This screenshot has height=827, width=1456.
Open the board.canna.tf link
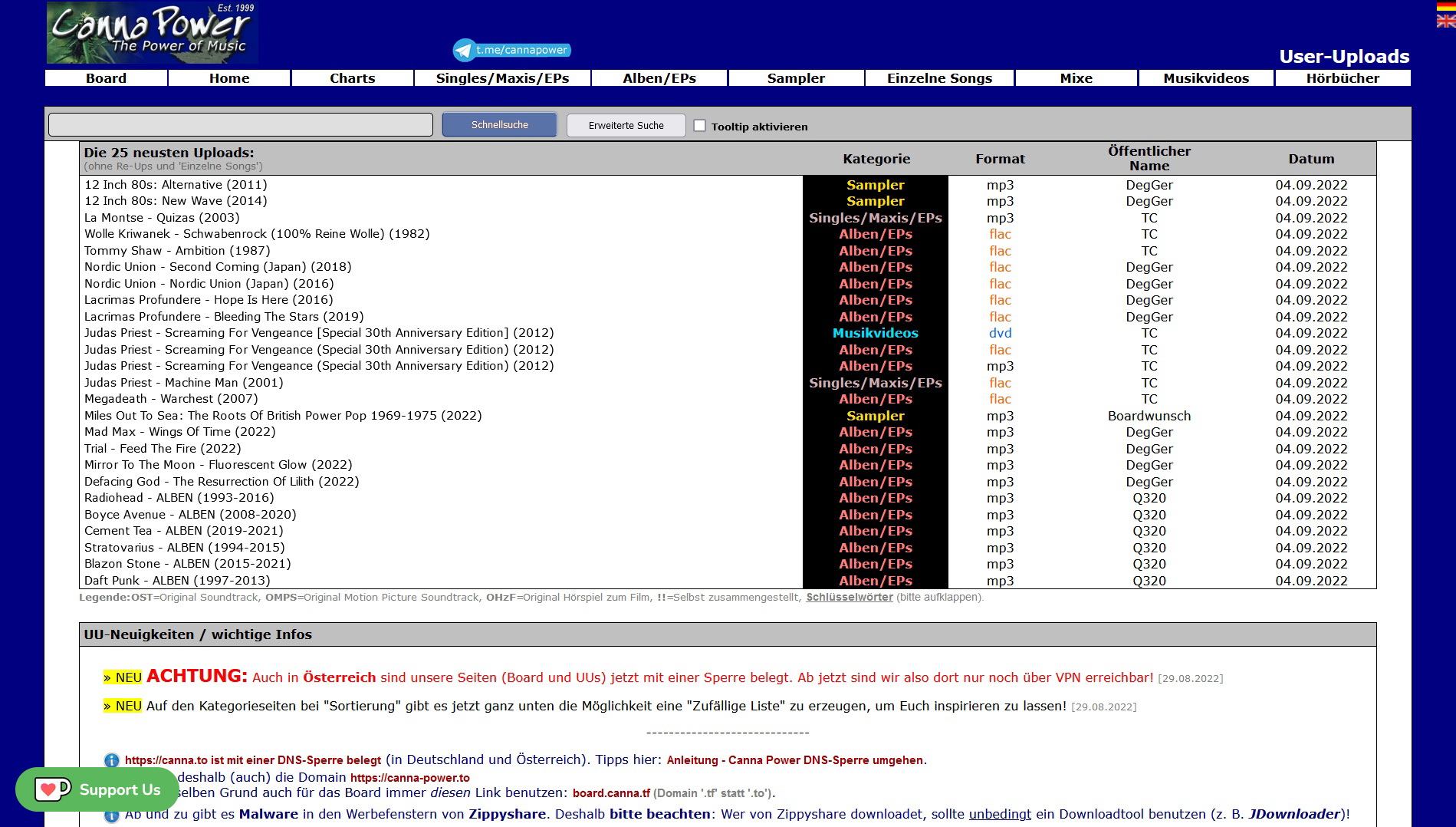click(x=611, y=793)
